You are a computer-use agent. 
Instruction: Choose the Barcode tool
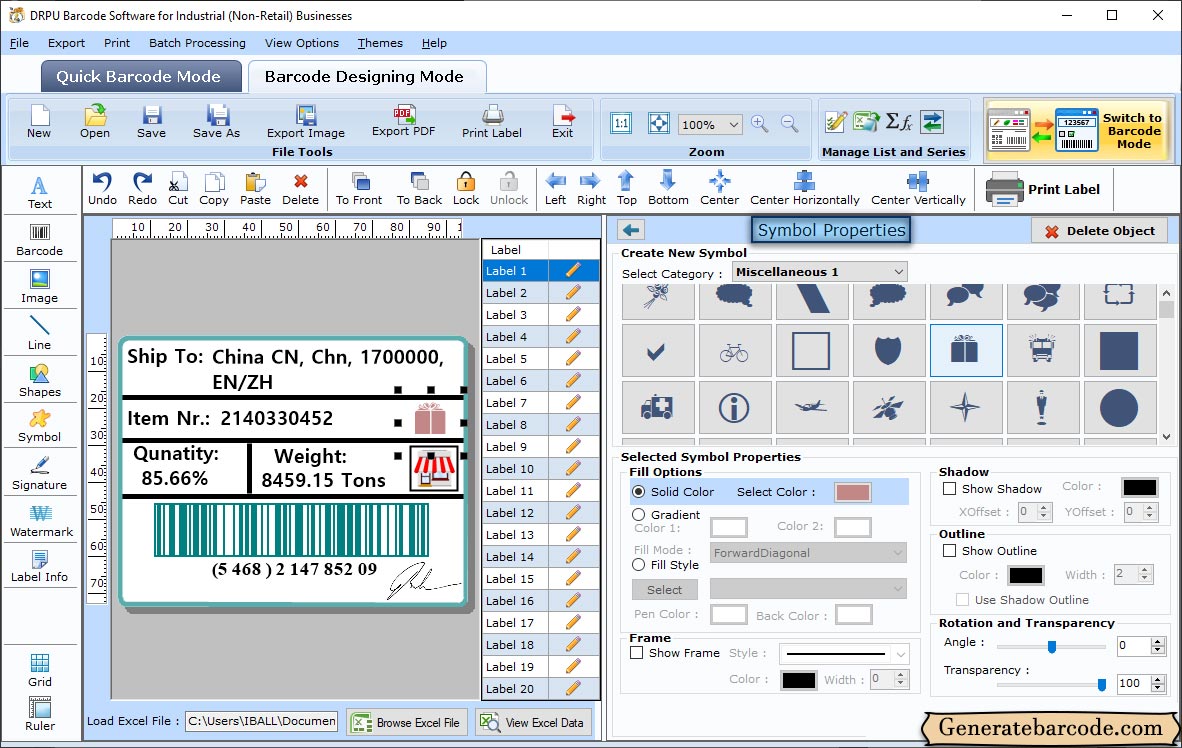tap(39, 240)
